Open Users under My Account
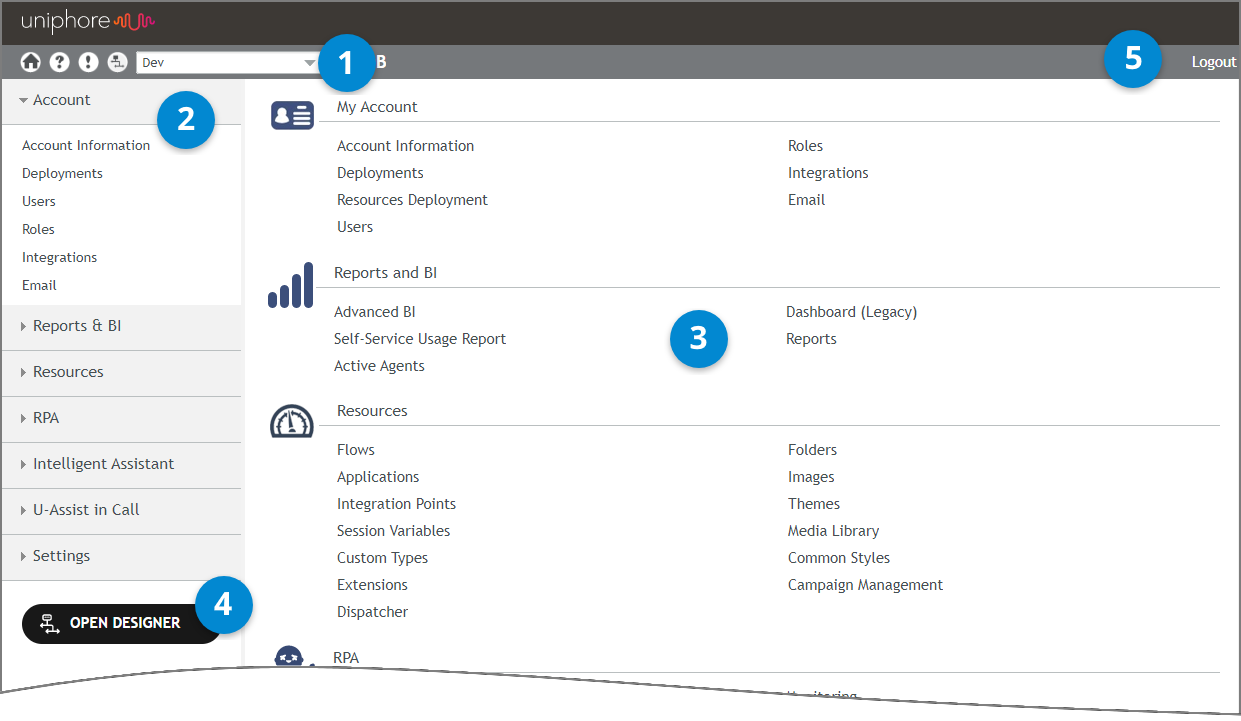This screenshot has height=721, width=1241. 355,227
